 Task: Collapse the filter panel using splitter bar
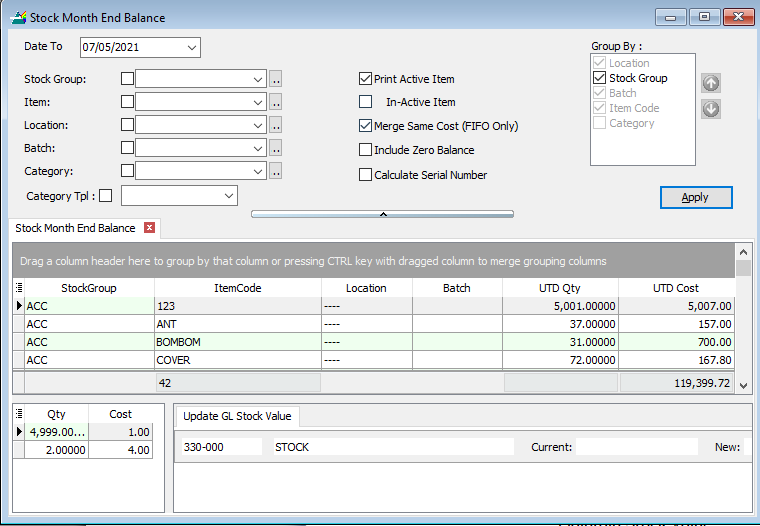pyautogui.click(x=382, y=214)
